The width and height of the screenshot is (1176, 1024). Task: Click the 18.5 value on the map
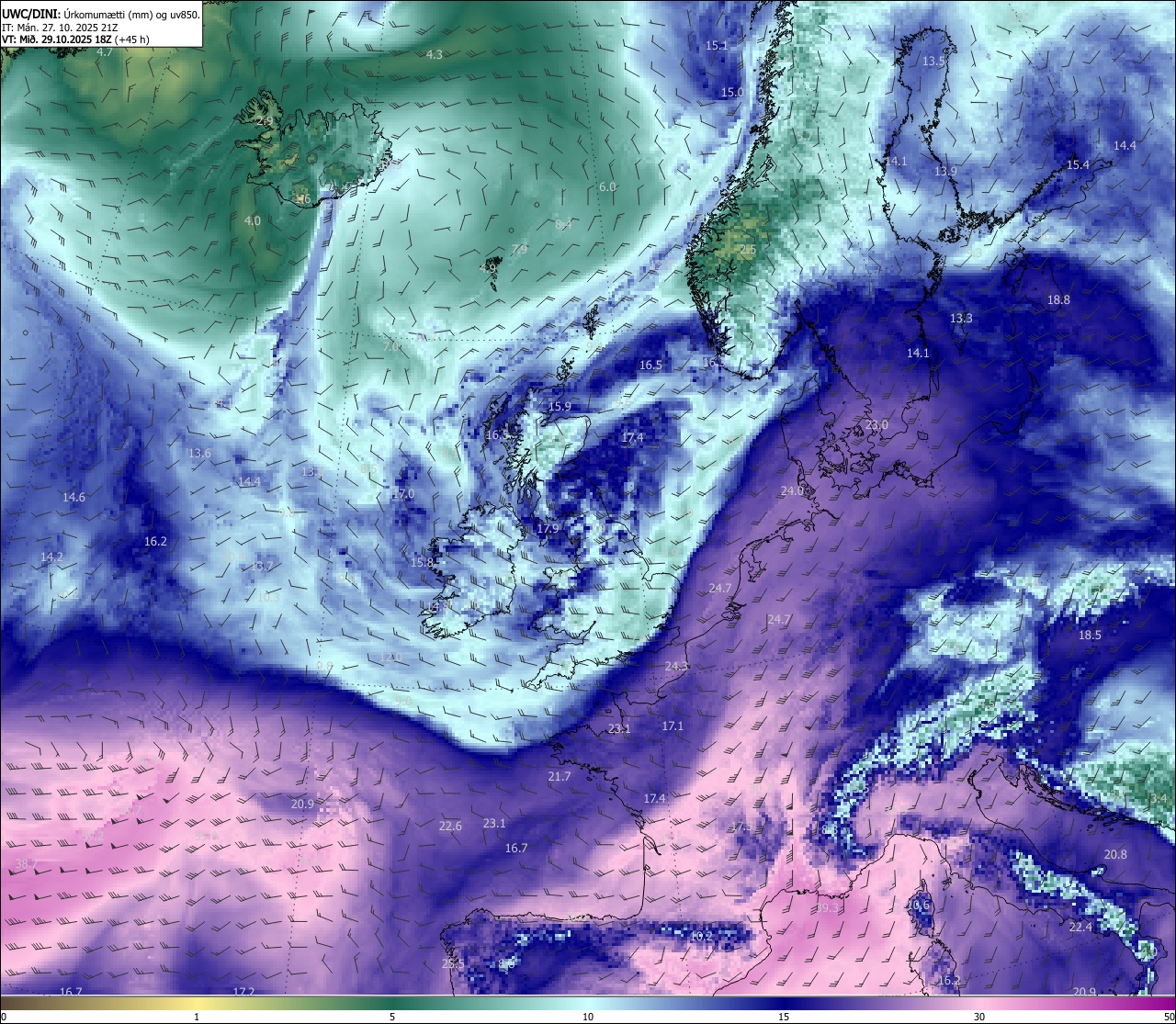point(1090,636)
